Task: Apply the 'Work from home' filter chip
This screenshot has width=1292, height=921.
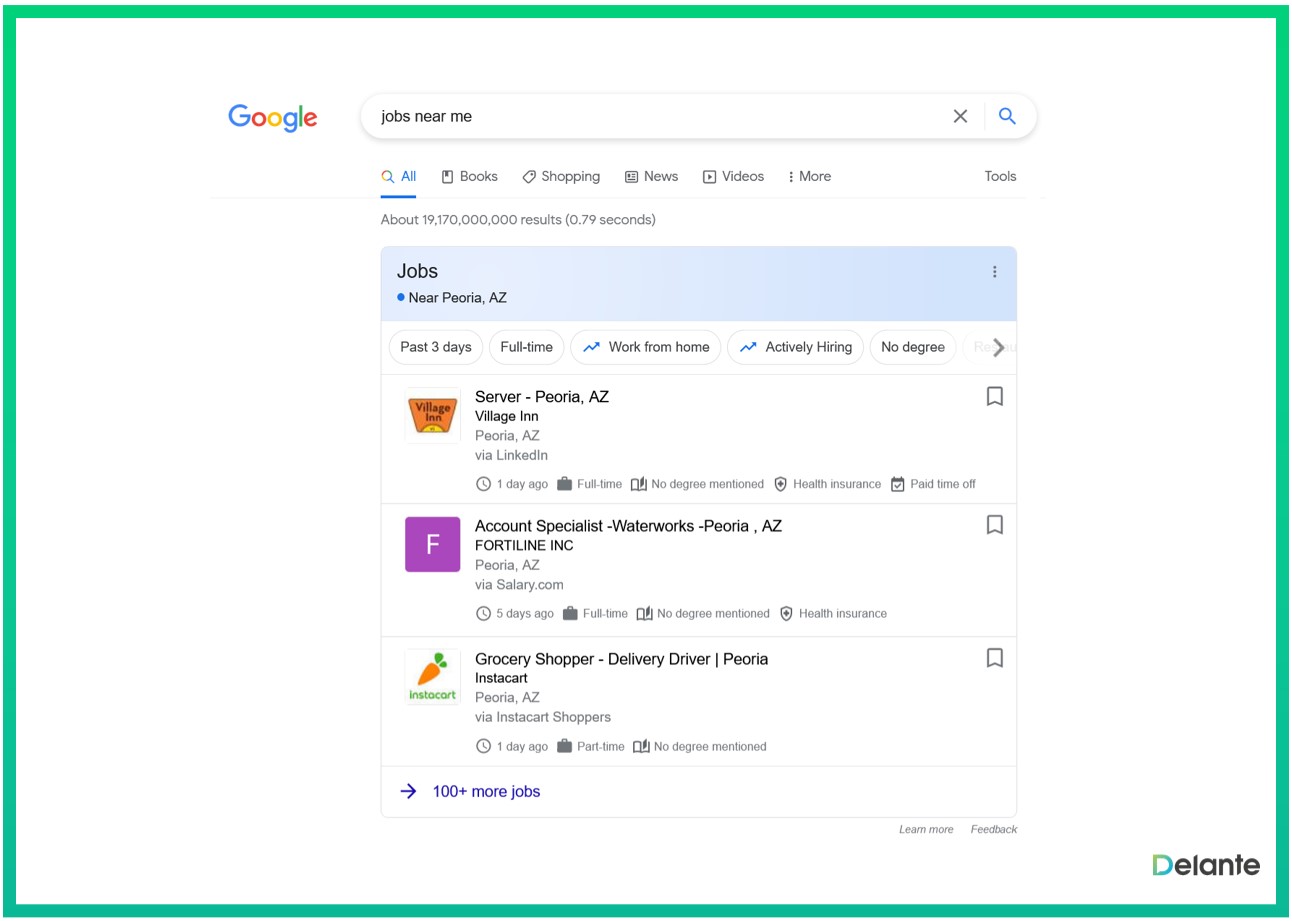Action: pos(646,347)
